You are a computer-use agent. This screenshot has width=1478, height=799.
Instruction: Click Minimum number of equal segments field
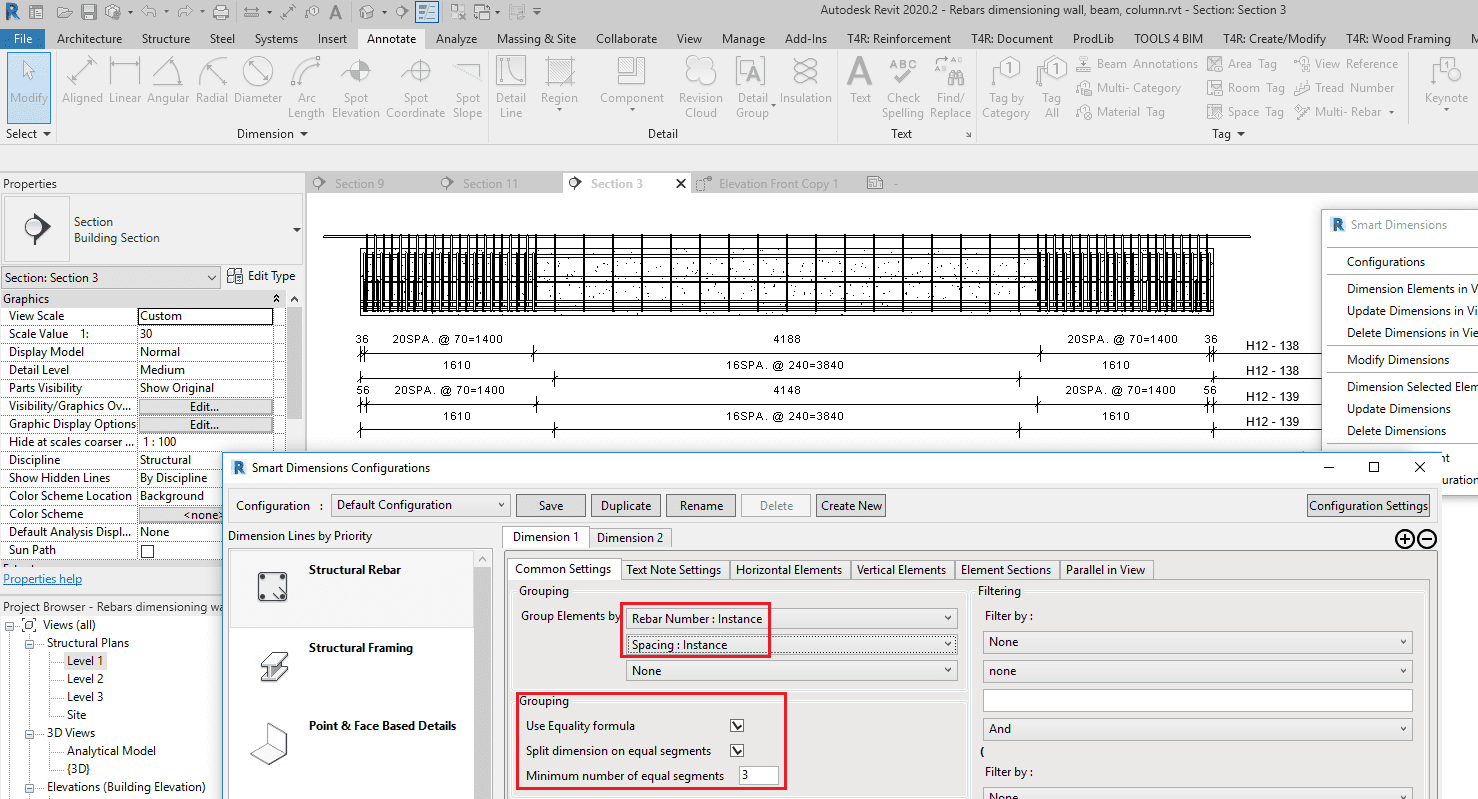pyautogui.click(x=758, y=776)
